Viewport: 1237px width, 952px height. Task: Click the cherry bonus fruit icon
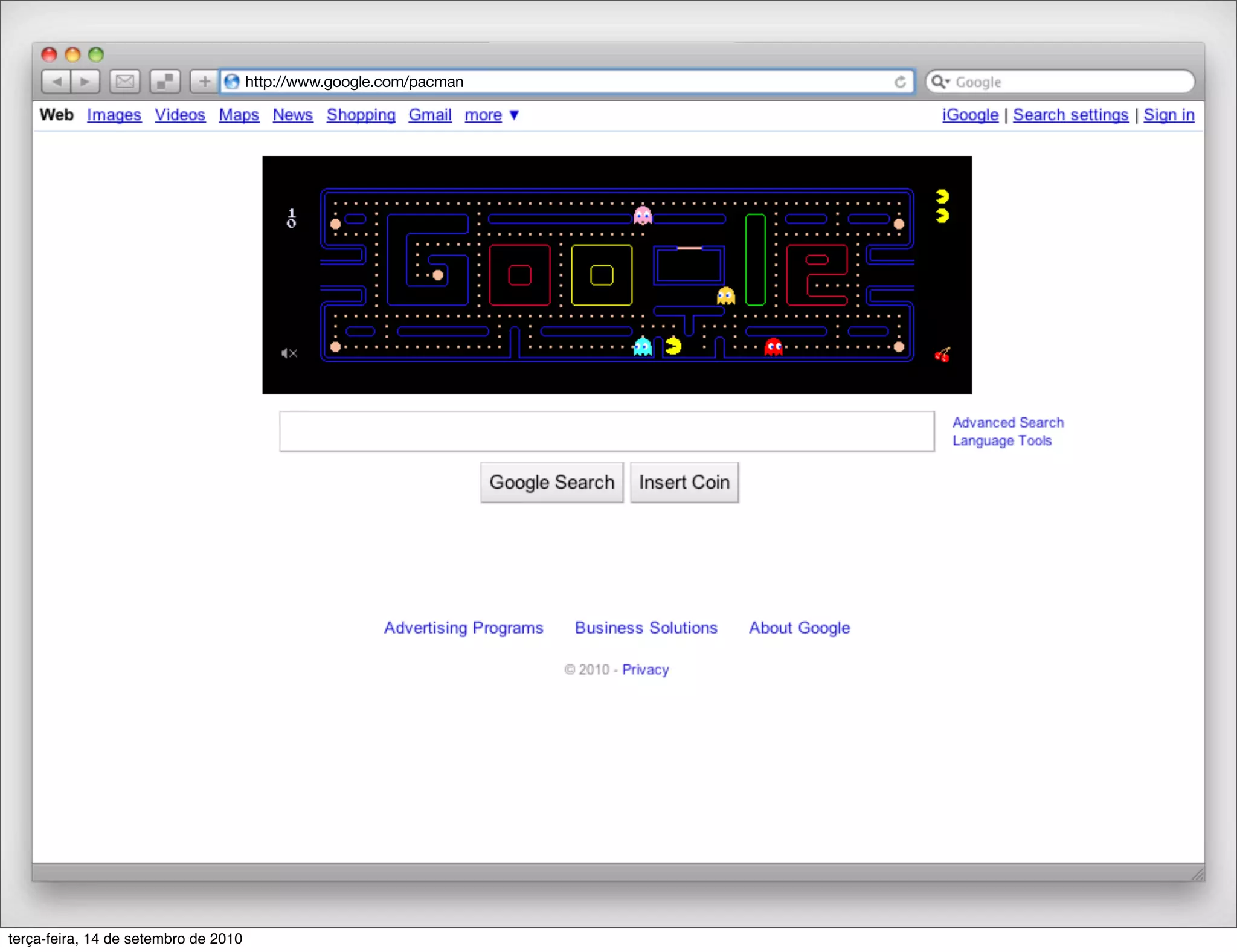(942, 355)
